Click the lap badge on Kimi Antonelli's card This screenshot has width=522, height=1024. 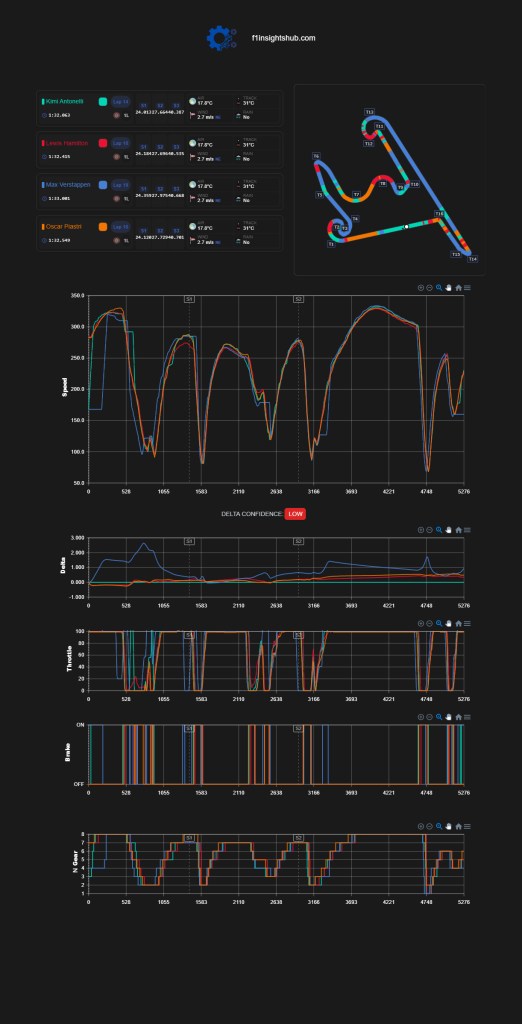click(120, 101)
